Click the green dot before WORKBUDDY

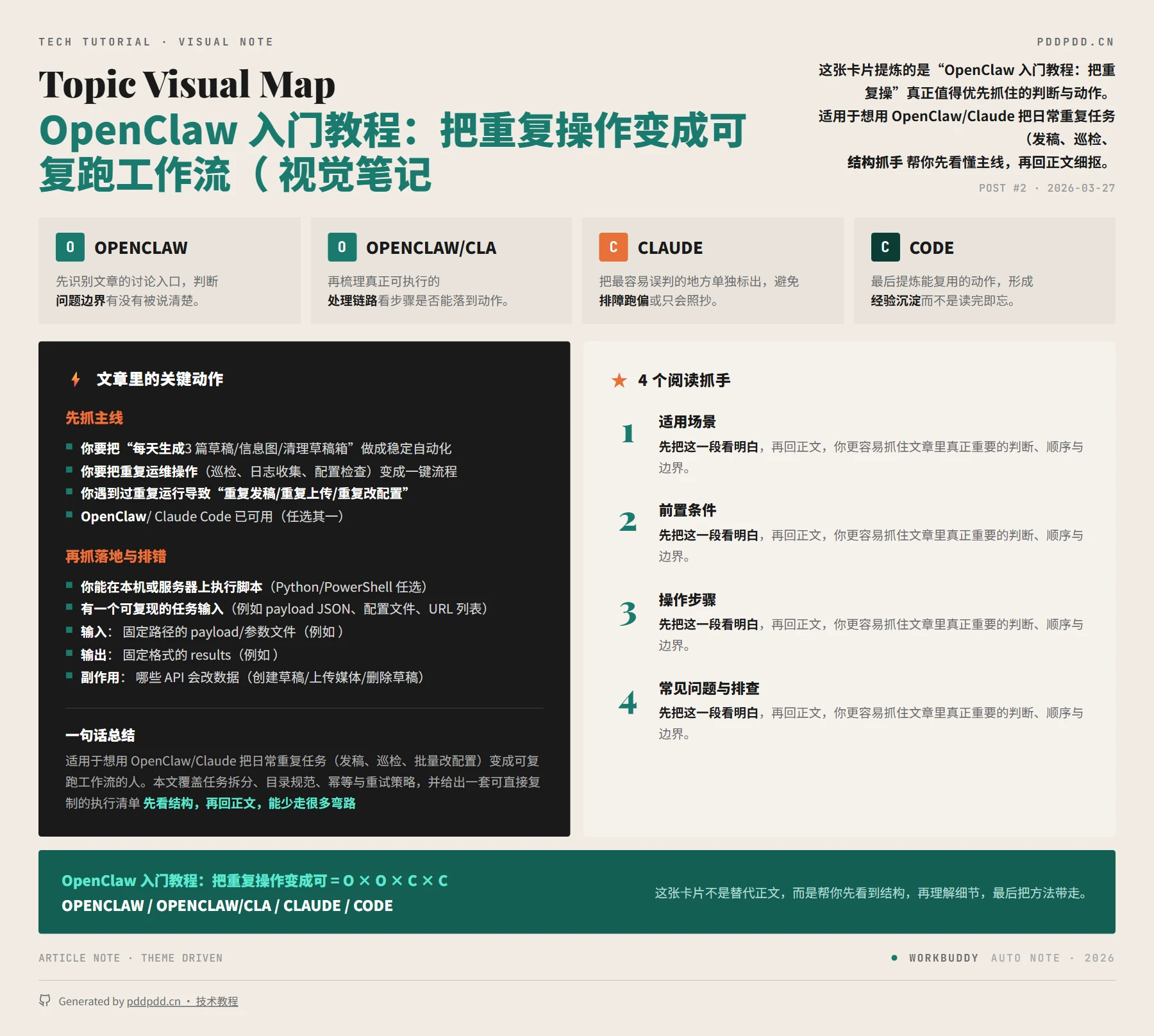coord(896,958)
